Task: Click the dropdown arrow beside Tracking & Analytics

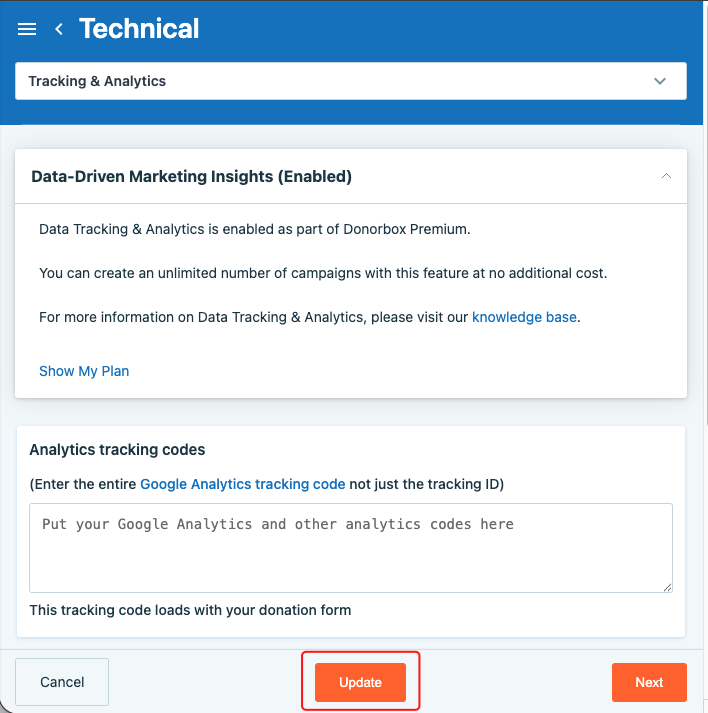Action: pos(660,81)
